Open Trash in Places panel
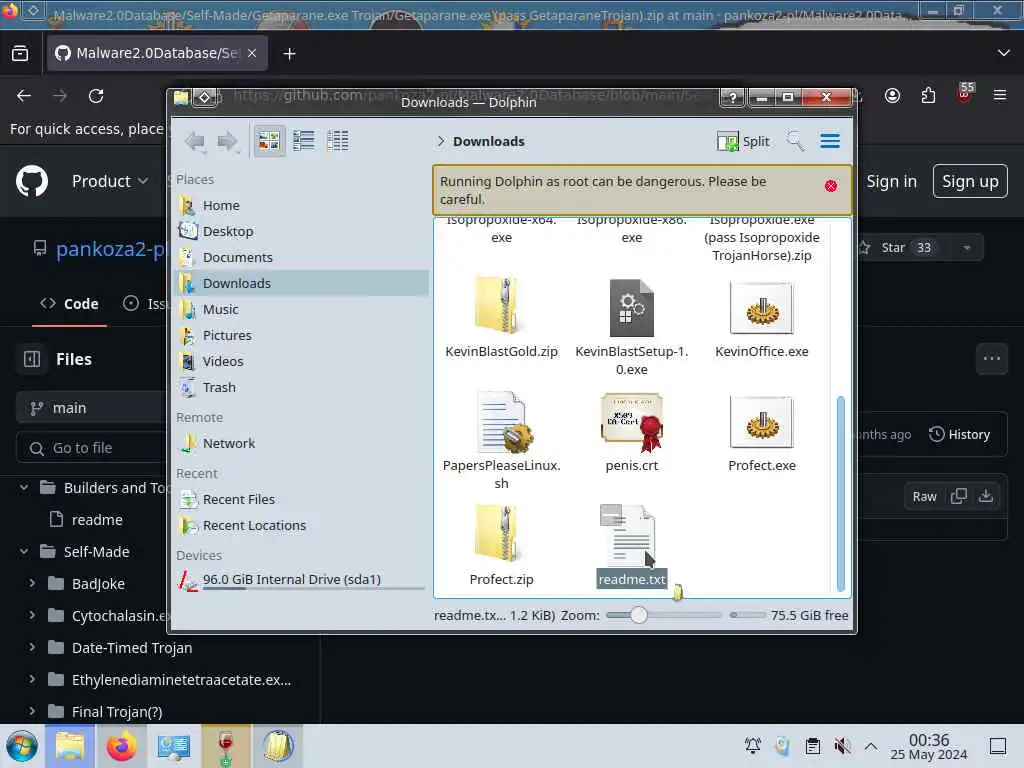The height and width of the screenshot is (768, 1024). point(302,387)
